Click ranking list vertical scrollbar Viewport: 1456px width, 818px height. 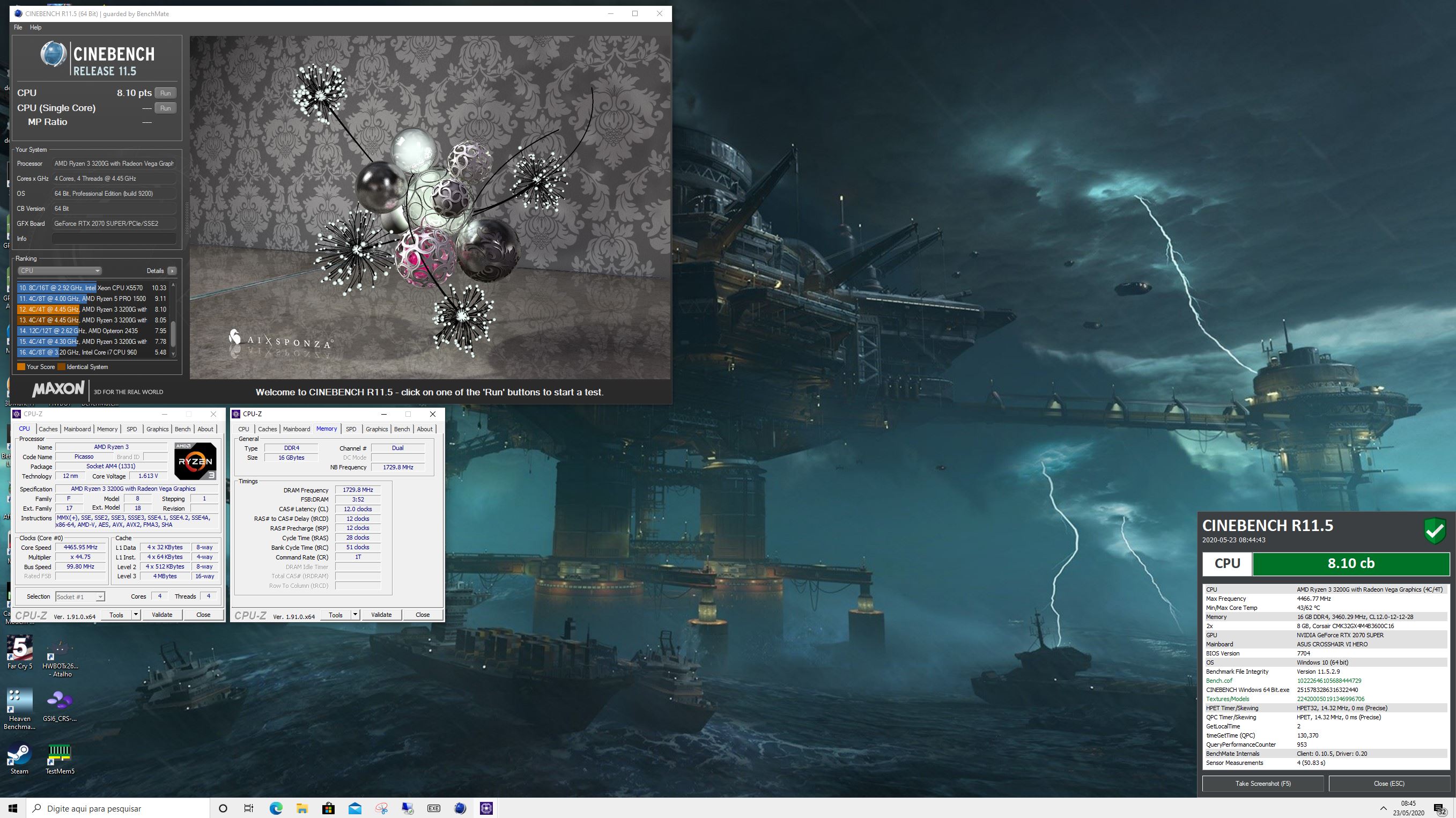coord(173,319)
